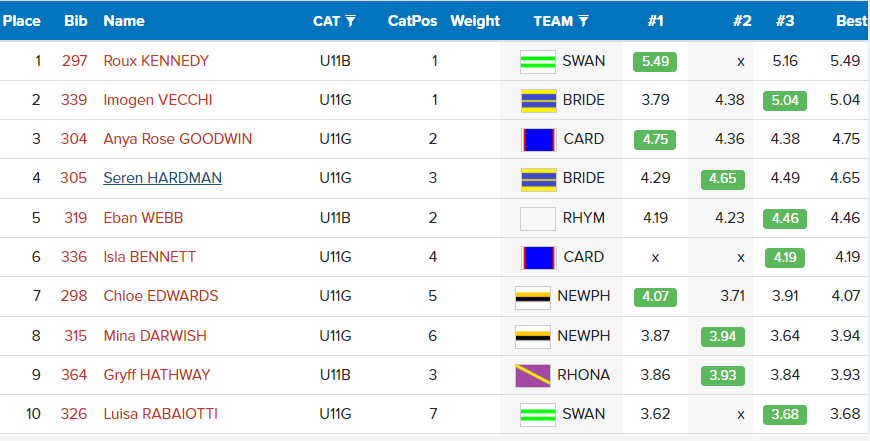The width and height of the screenshot is (870, 441).
Task: Open Gryff HATHWAY's profile link
Action: click(x=157, y=375)
